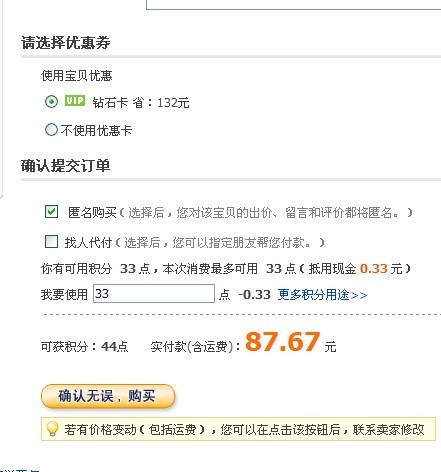Screen dimensions: 441x472
Task: Click the 确认提交订单 section heading
Action: pos(66,166)
